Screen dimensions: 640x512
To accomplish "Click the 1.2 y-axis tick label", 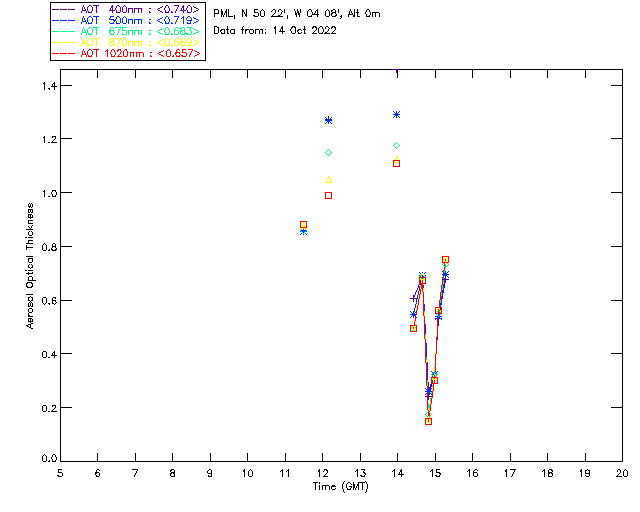I will 49,139.
